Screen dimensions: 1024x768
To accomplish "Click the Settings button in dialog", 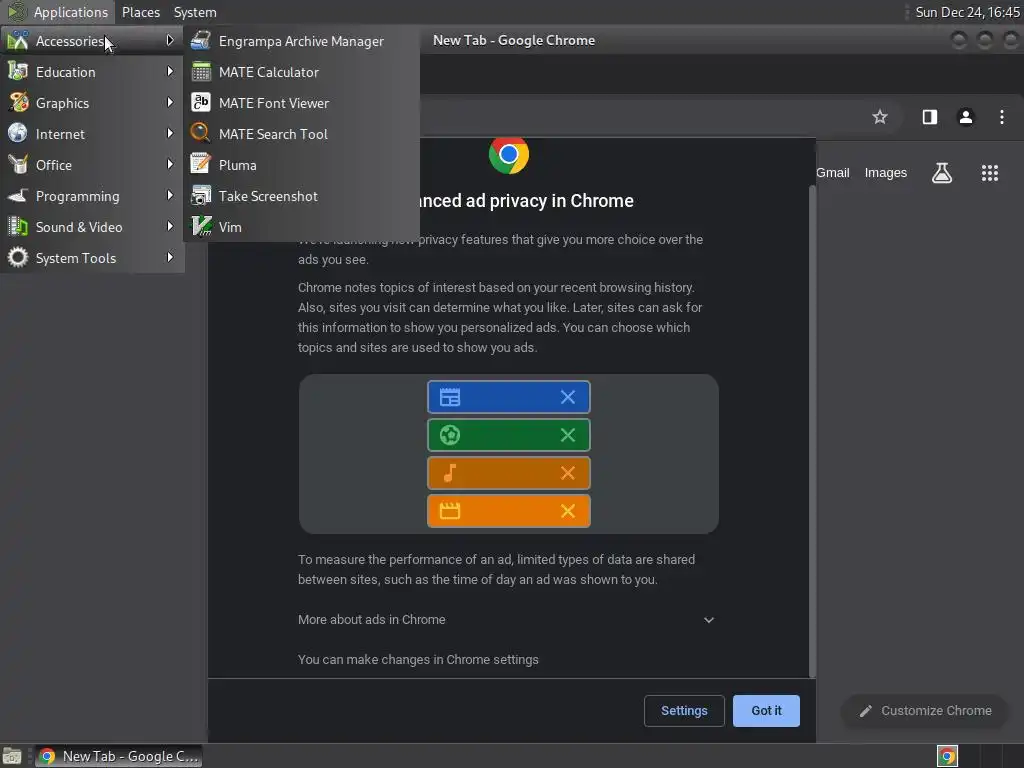I will click(684, 711).
